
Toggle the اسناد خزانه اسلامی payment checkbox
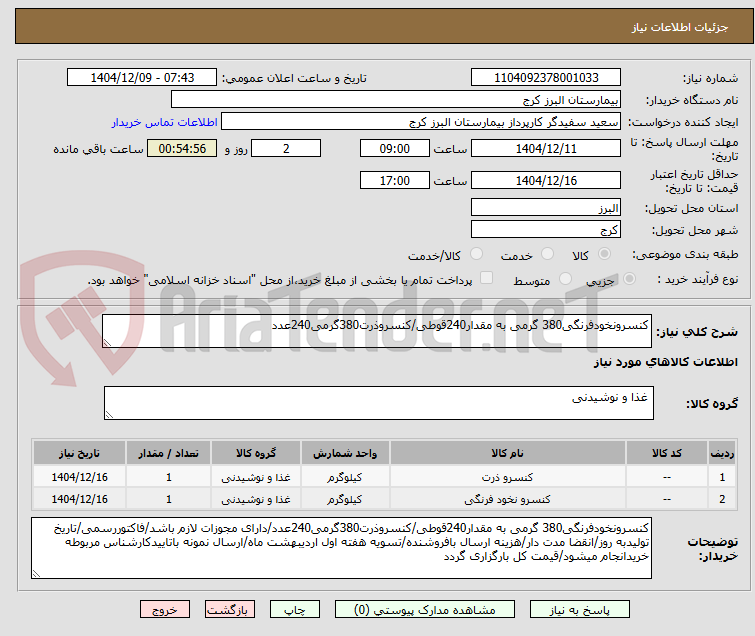[487, 278]
